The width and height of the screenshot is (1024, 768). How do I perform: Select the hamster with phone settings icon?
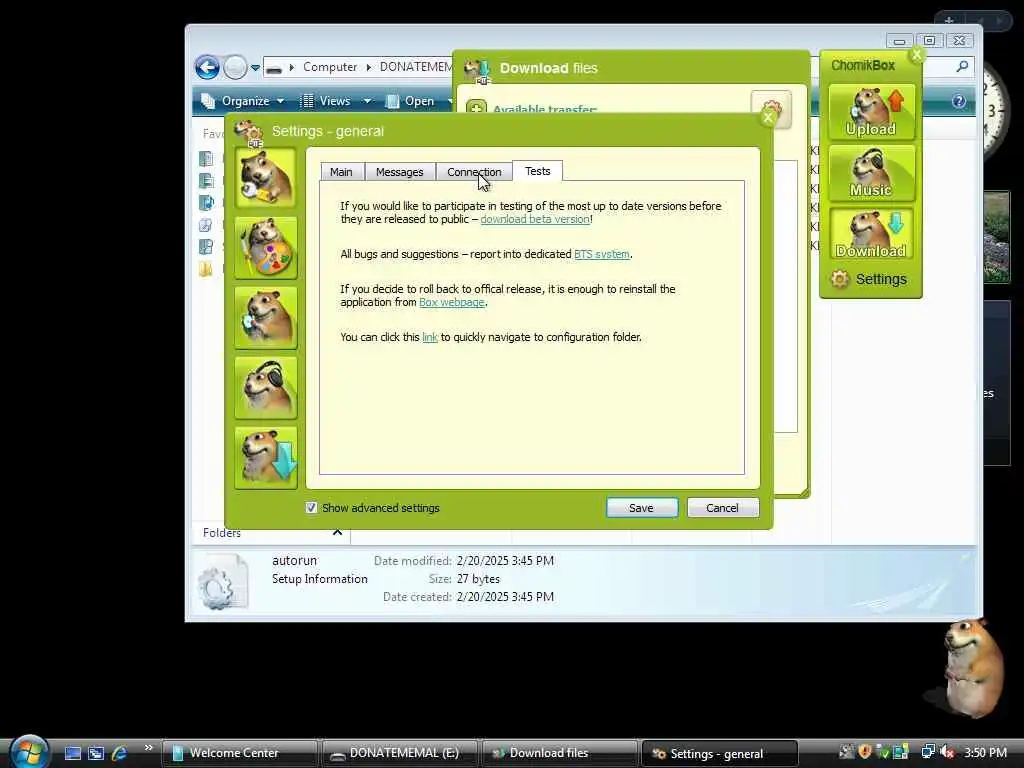coord(266,318)
